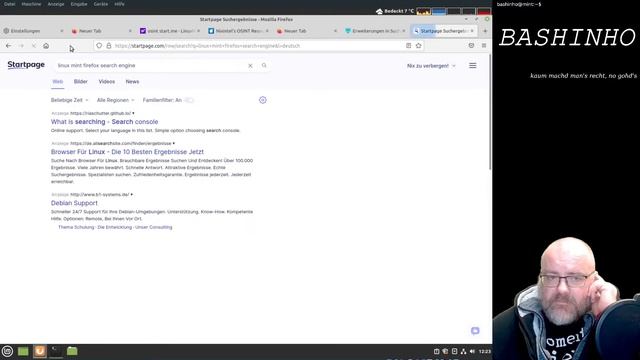Open the Datei menu of the VM window

[9, 4]
